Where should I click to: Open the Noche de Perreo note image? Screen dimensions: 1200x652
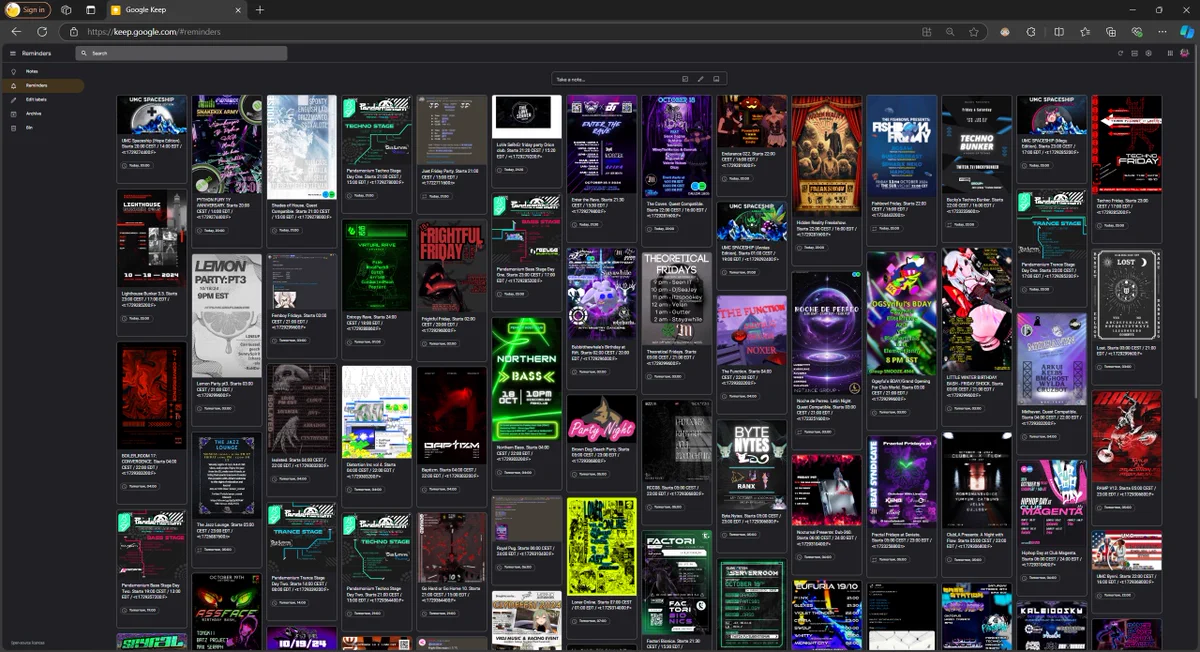pyautogui.click(x=827, y=333)
